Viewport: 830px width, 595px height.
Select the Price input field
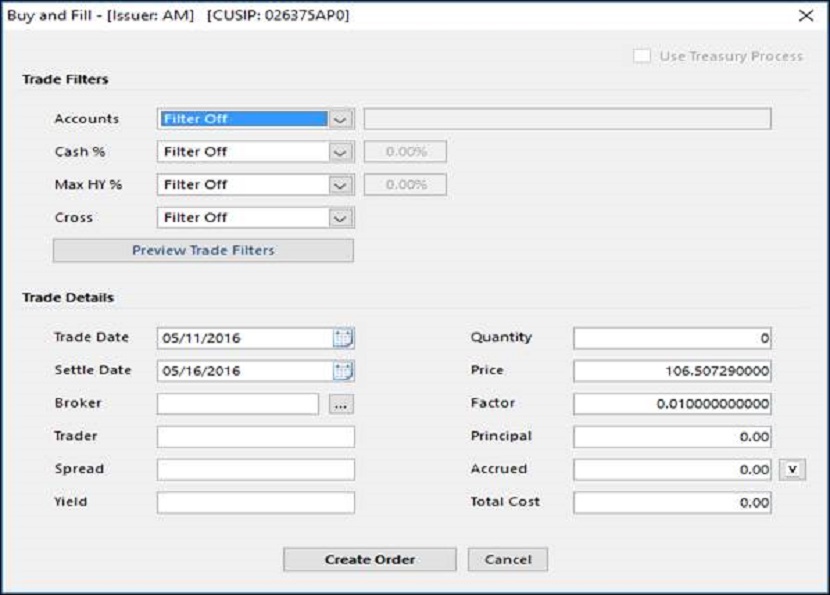(672, 371)
